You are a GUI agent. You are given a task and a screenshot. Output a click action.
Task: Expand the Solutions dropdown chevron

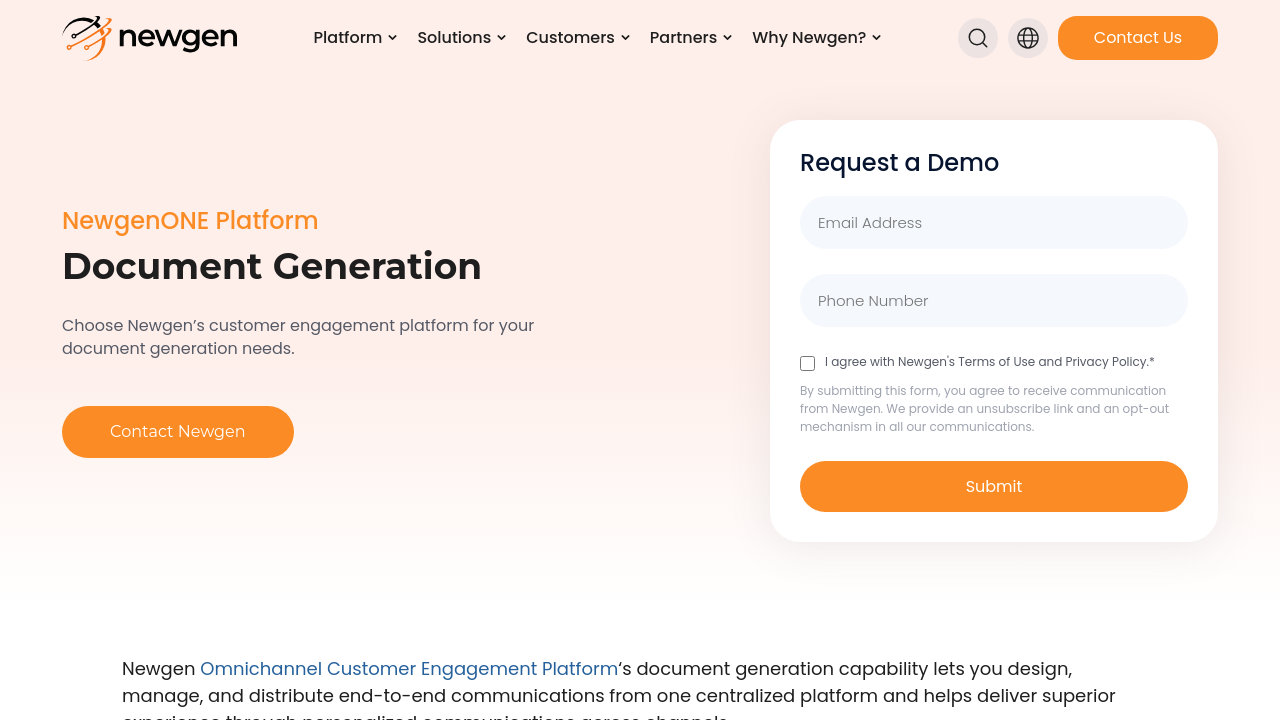click(x=502, y=38)
